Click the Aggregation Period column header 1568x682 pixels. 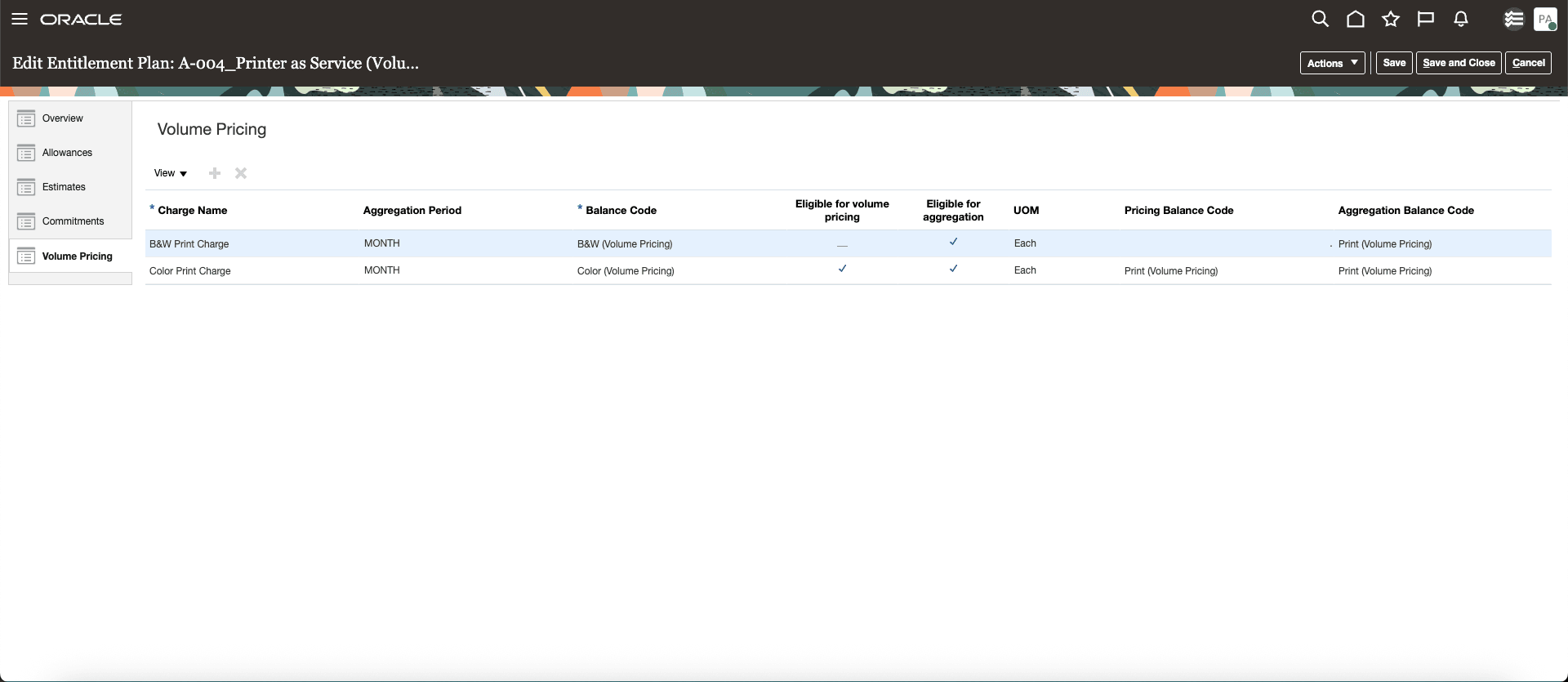click(x=412, y=210)
